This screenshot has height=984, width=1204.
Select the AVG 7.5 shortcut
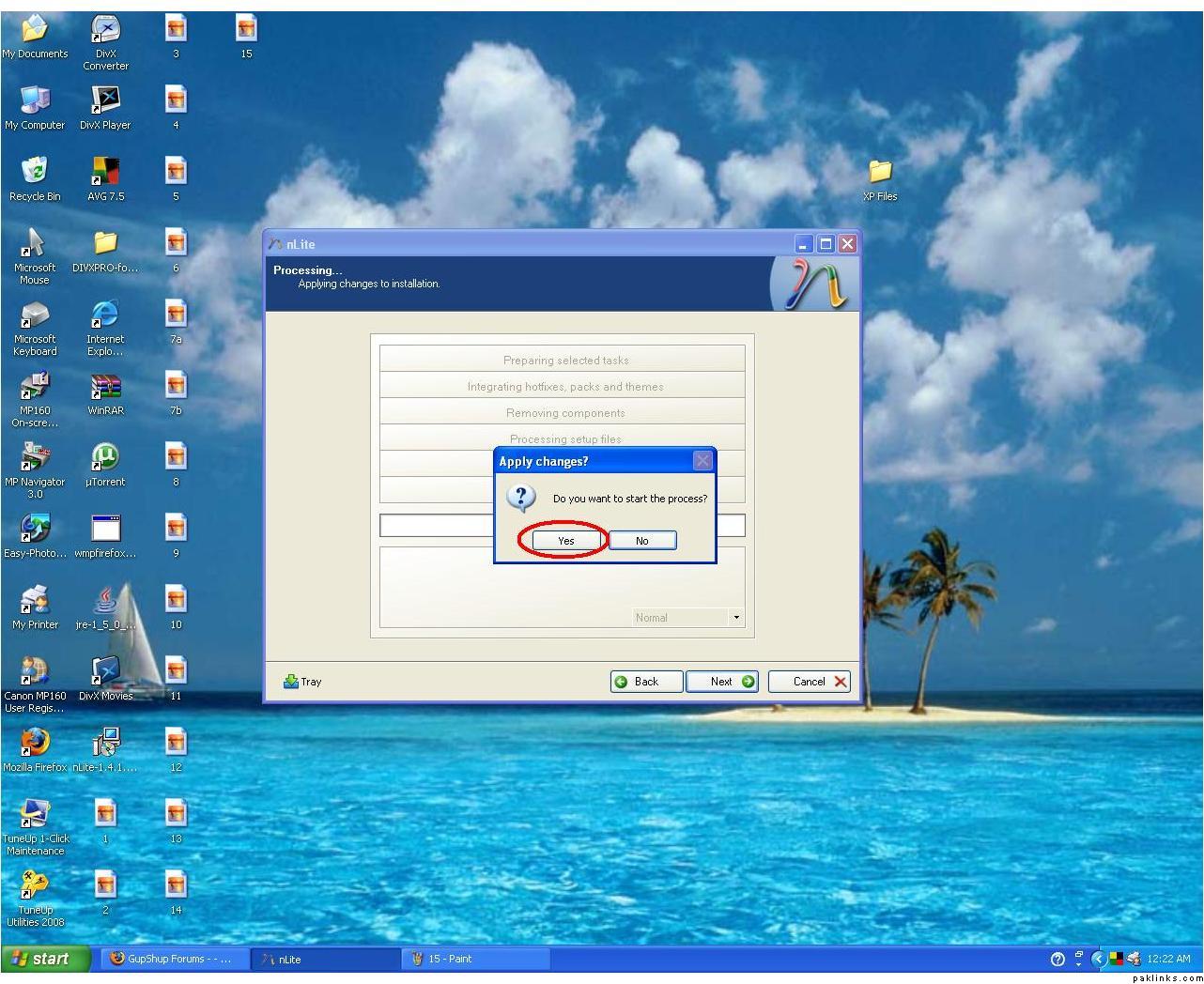point(105,172)
